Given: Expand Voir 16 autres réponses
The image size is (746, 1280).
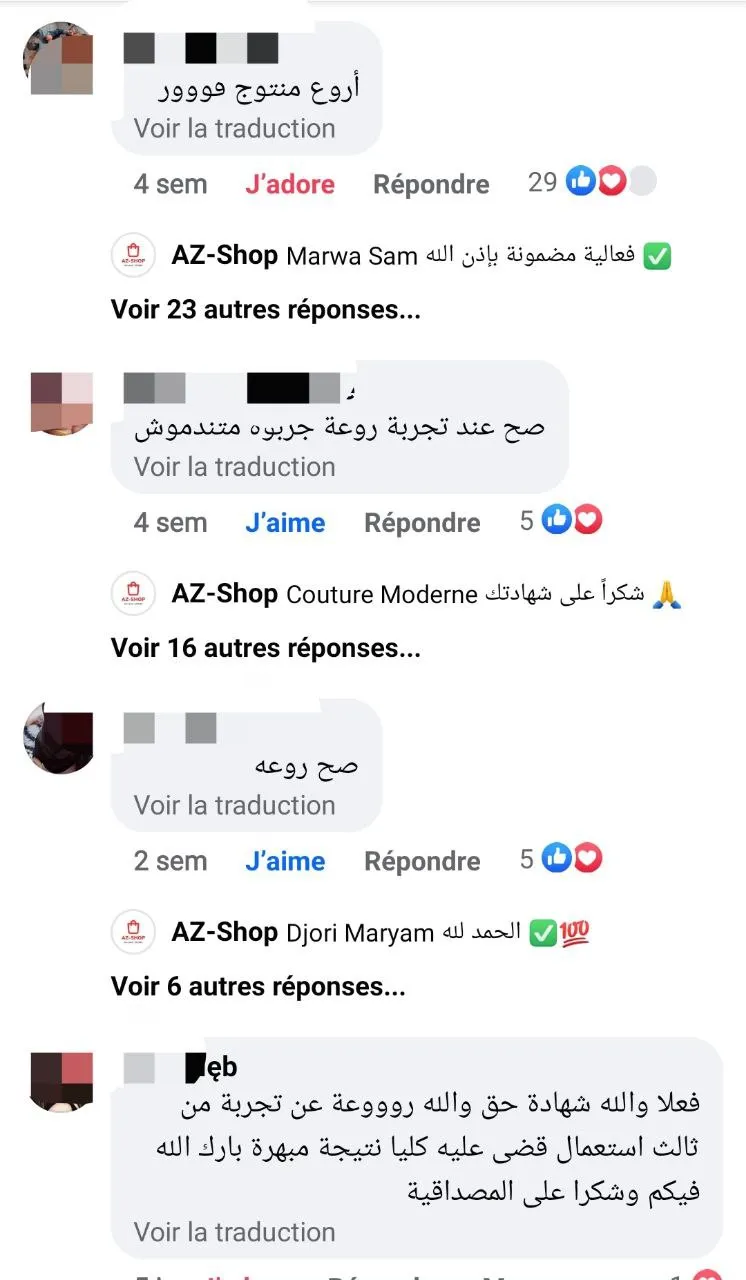Looking at the screenshot, I should point(265,648).
